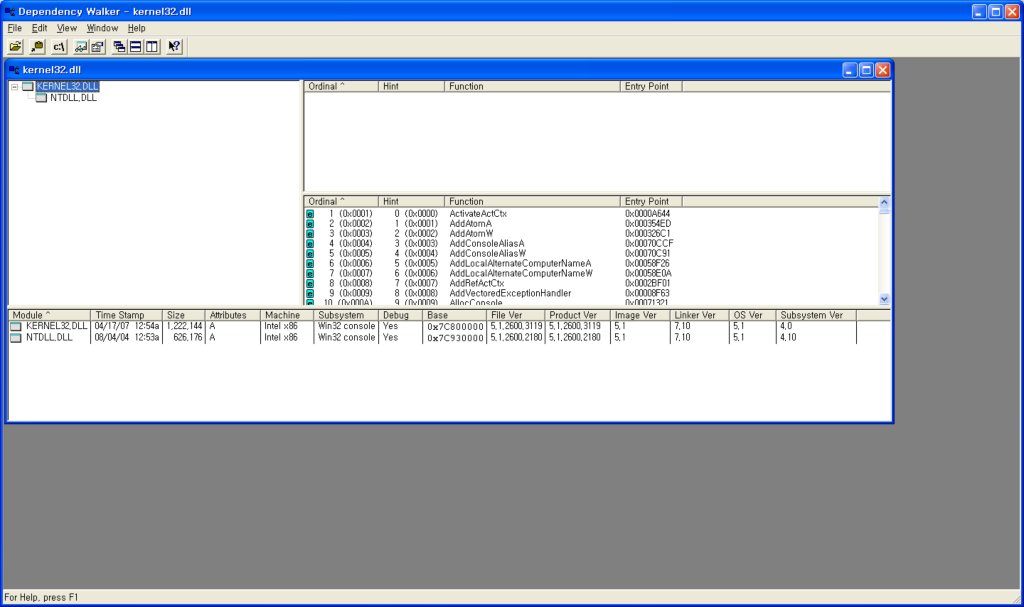Open the Help menu
The image size is (1024, 607).
pyautogui.click(x=136, y=28)
